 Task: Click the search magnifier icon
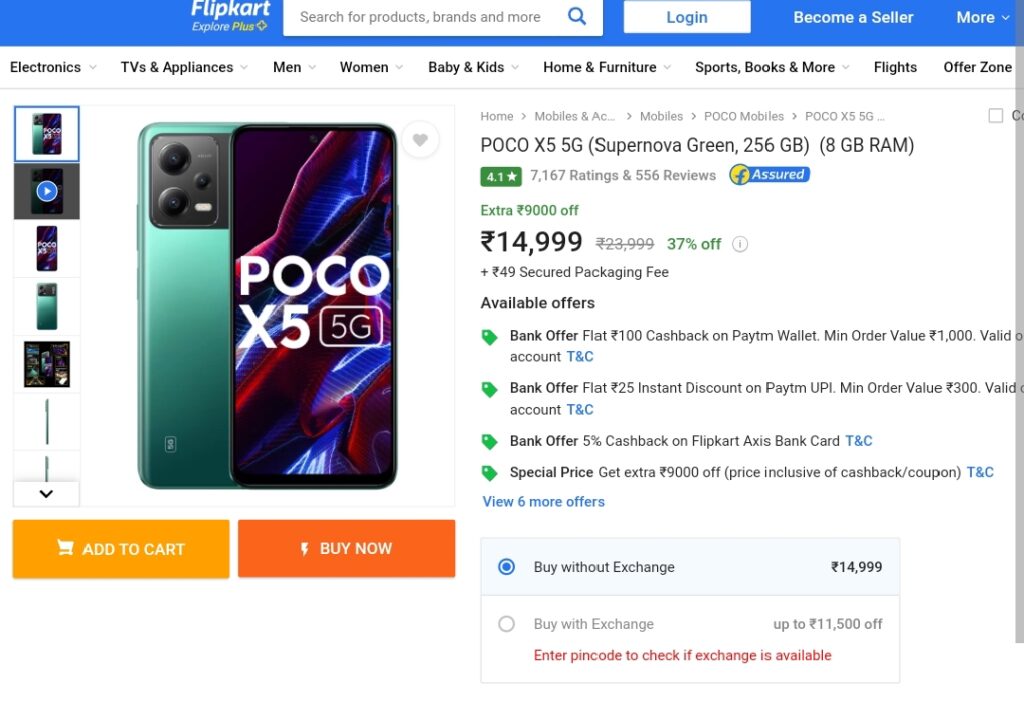[x=577, y=16]
